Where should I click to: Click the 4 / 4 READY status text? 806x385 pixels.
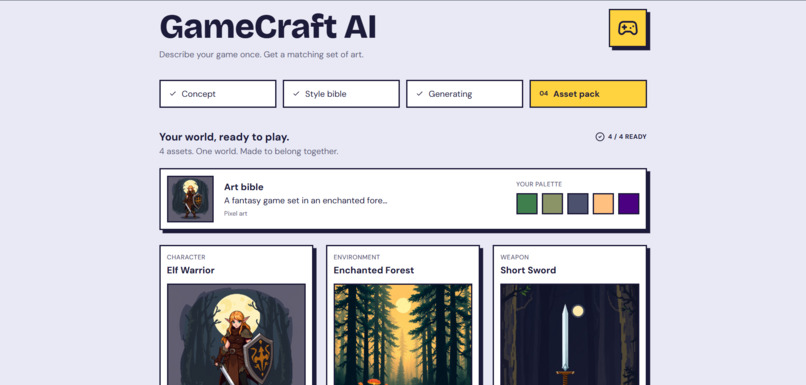click(x=627, y=137)
